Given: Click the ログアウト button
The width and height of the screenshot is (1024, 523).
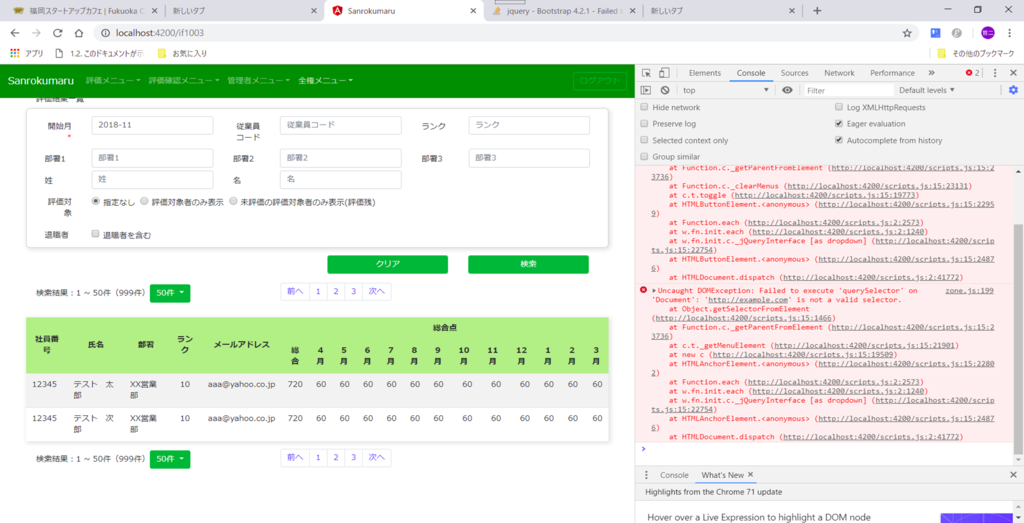Looking at the screenshot, I should [x=600, y=80].
